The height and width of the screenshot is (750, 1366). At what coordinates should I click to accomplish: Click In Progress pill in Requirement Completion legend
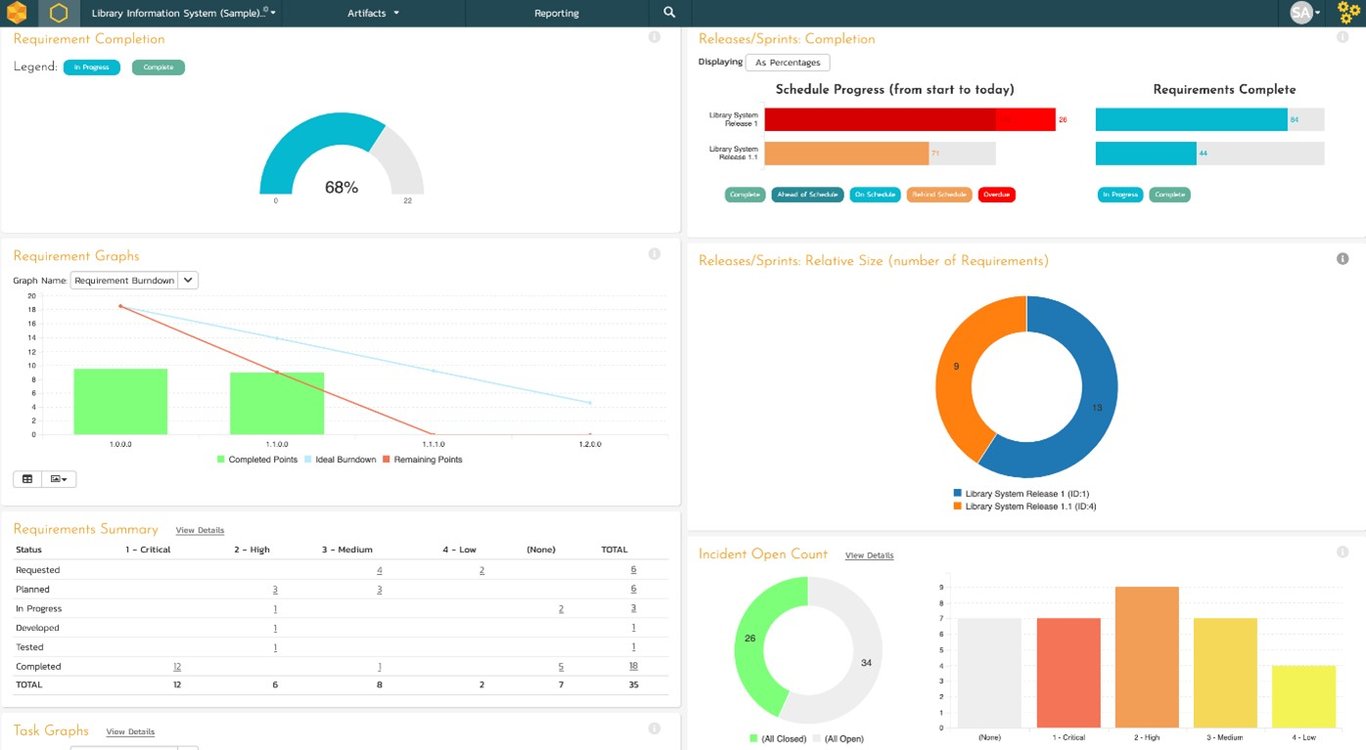92,67
